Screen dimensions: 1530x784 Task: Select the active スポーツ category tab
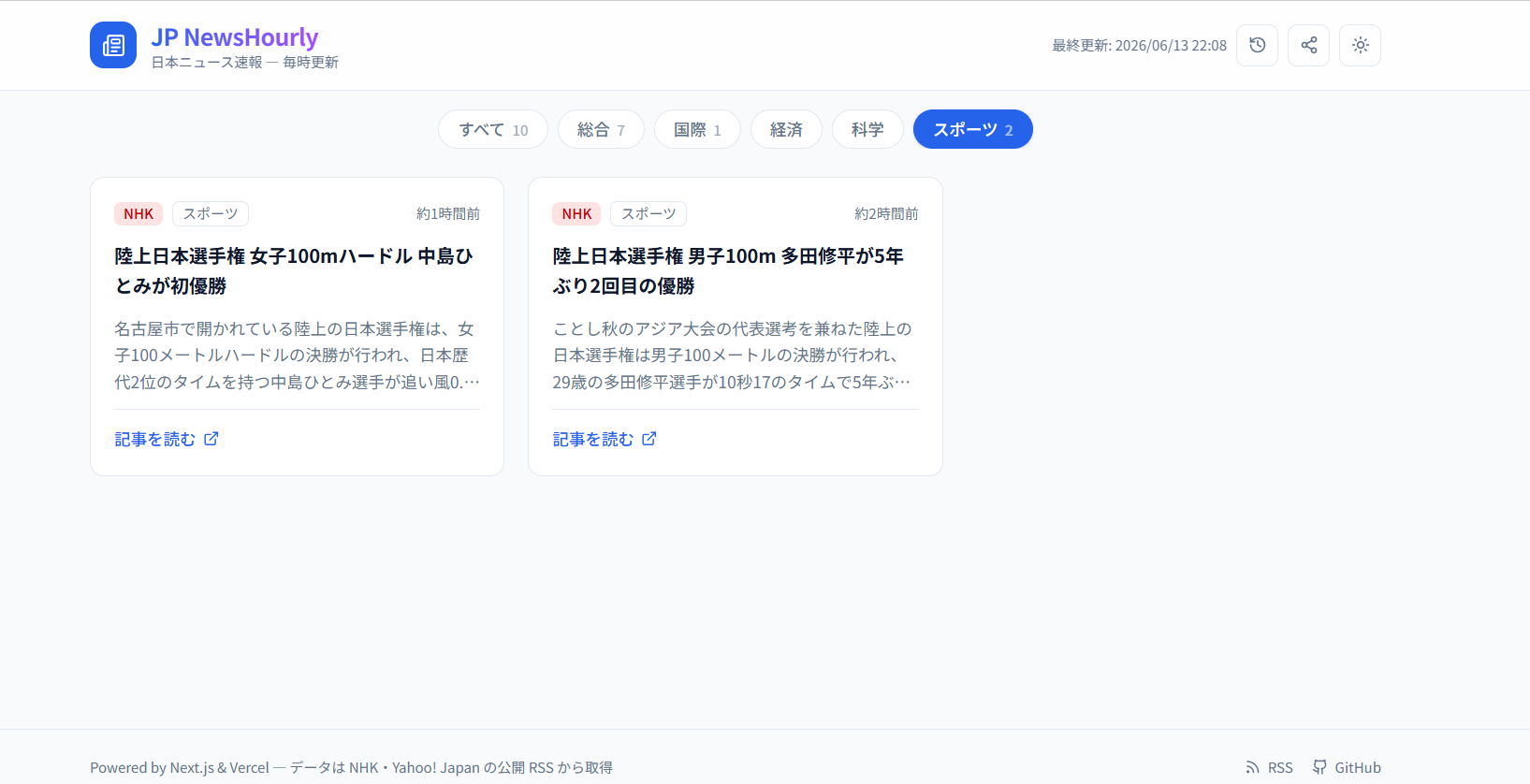pyautogui.click(x=973, y=129)
